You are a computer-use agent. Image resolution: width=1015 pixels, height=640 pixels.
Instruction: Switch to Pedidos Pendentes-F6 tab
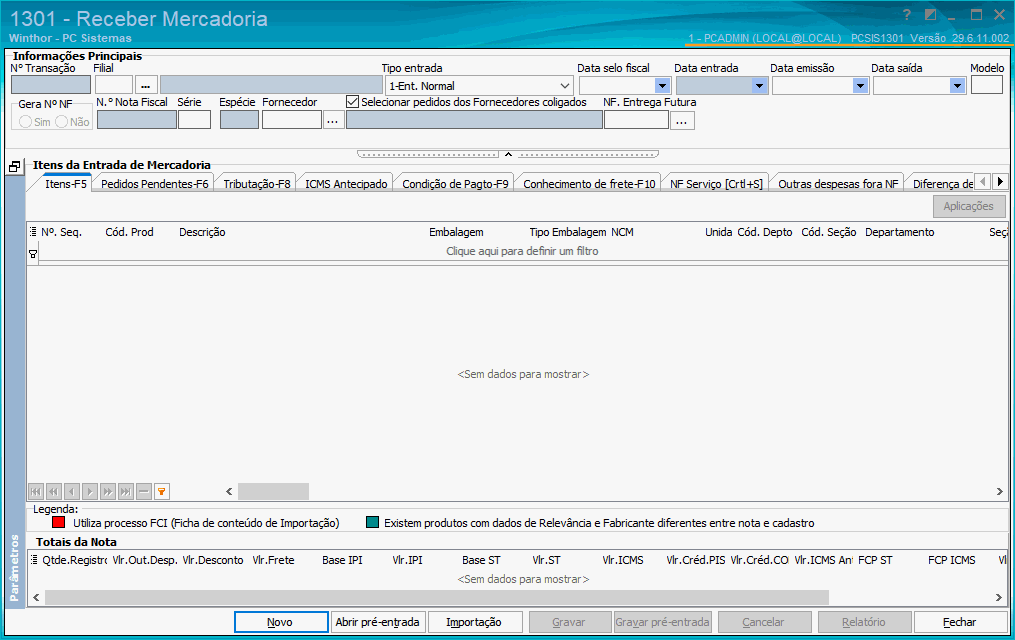click(155, 184)
